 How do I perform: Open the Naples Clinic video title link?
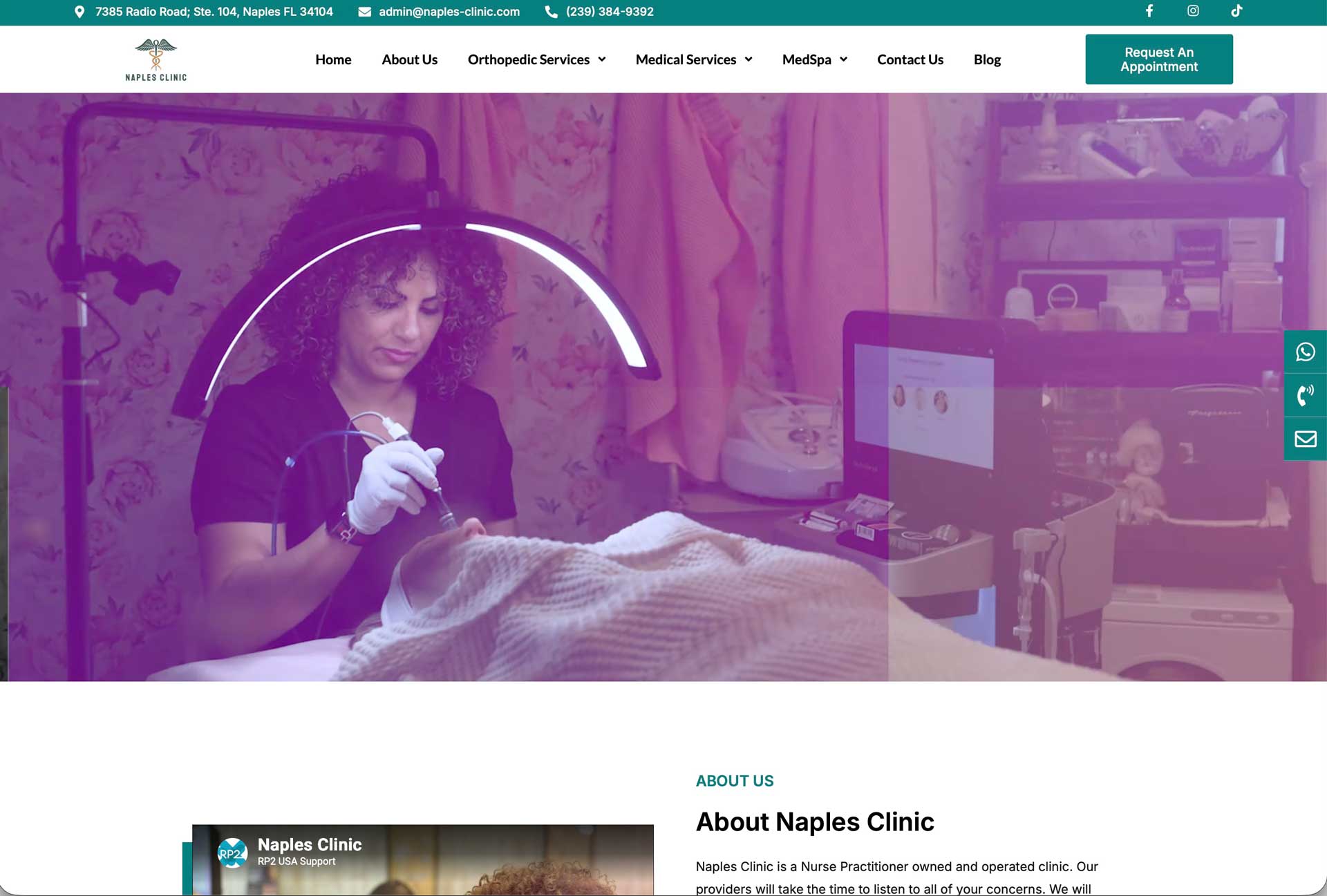(310, 844)
